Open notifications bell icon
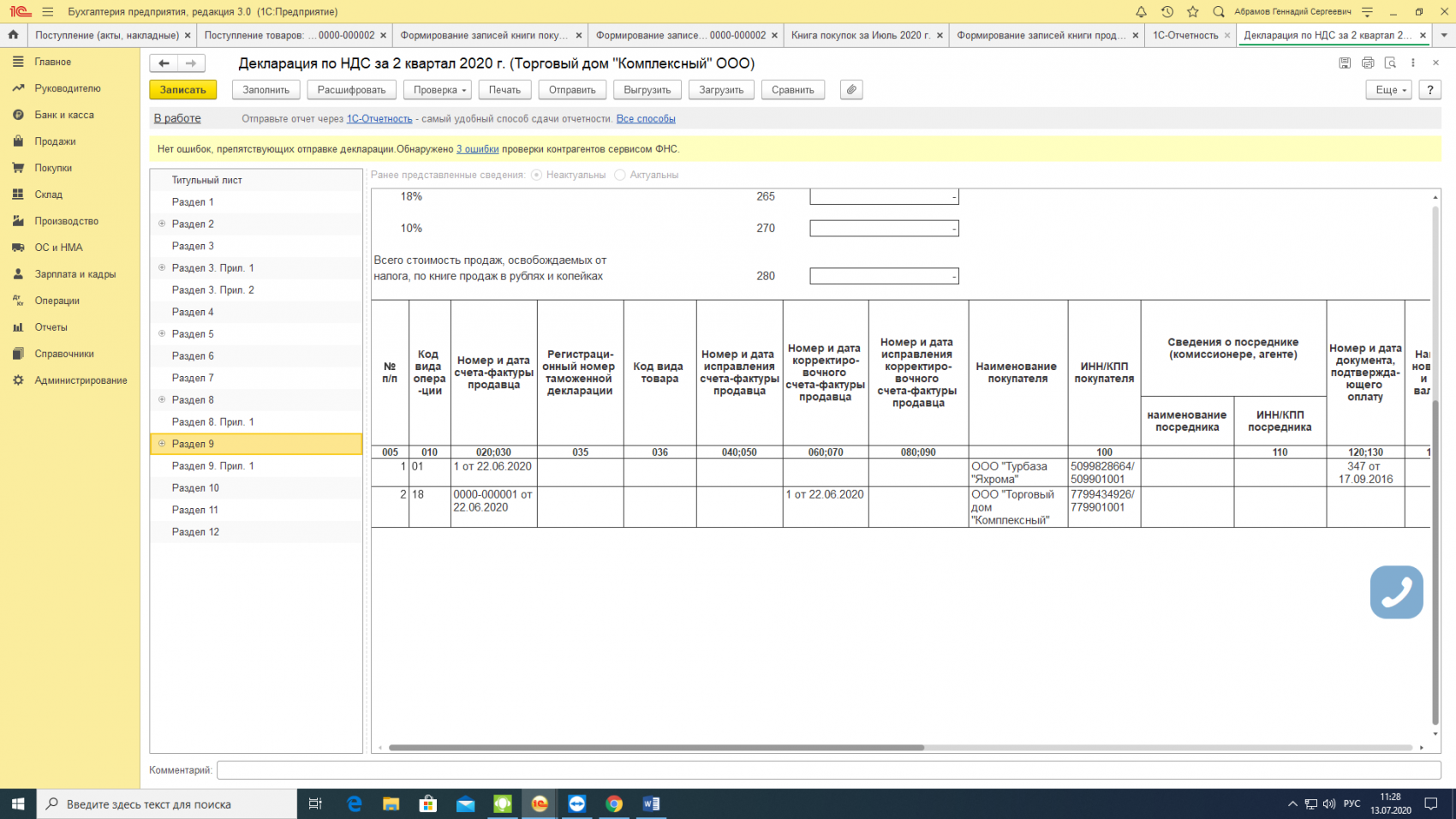This screenshot has height=819, width=1456. pyautogui.click(x=1141, y=12)
